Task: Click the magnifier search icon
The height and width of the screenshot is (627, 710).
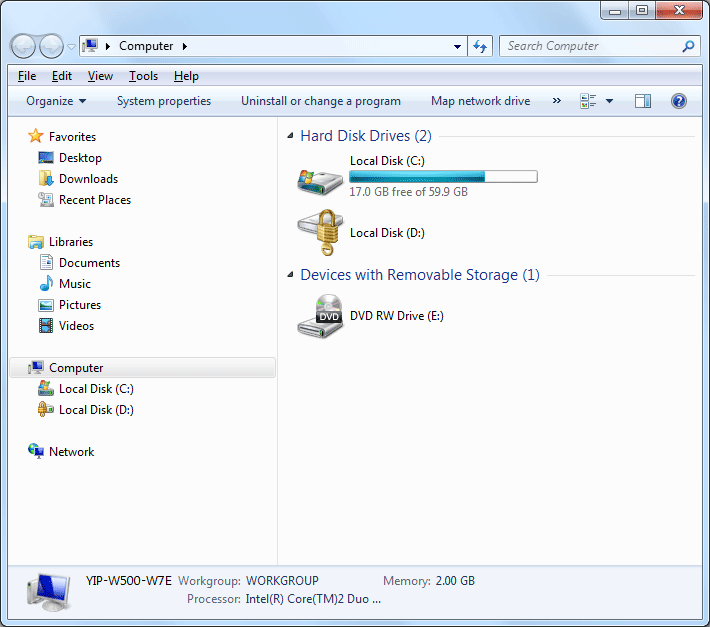Action: click(x=688, y=46)
